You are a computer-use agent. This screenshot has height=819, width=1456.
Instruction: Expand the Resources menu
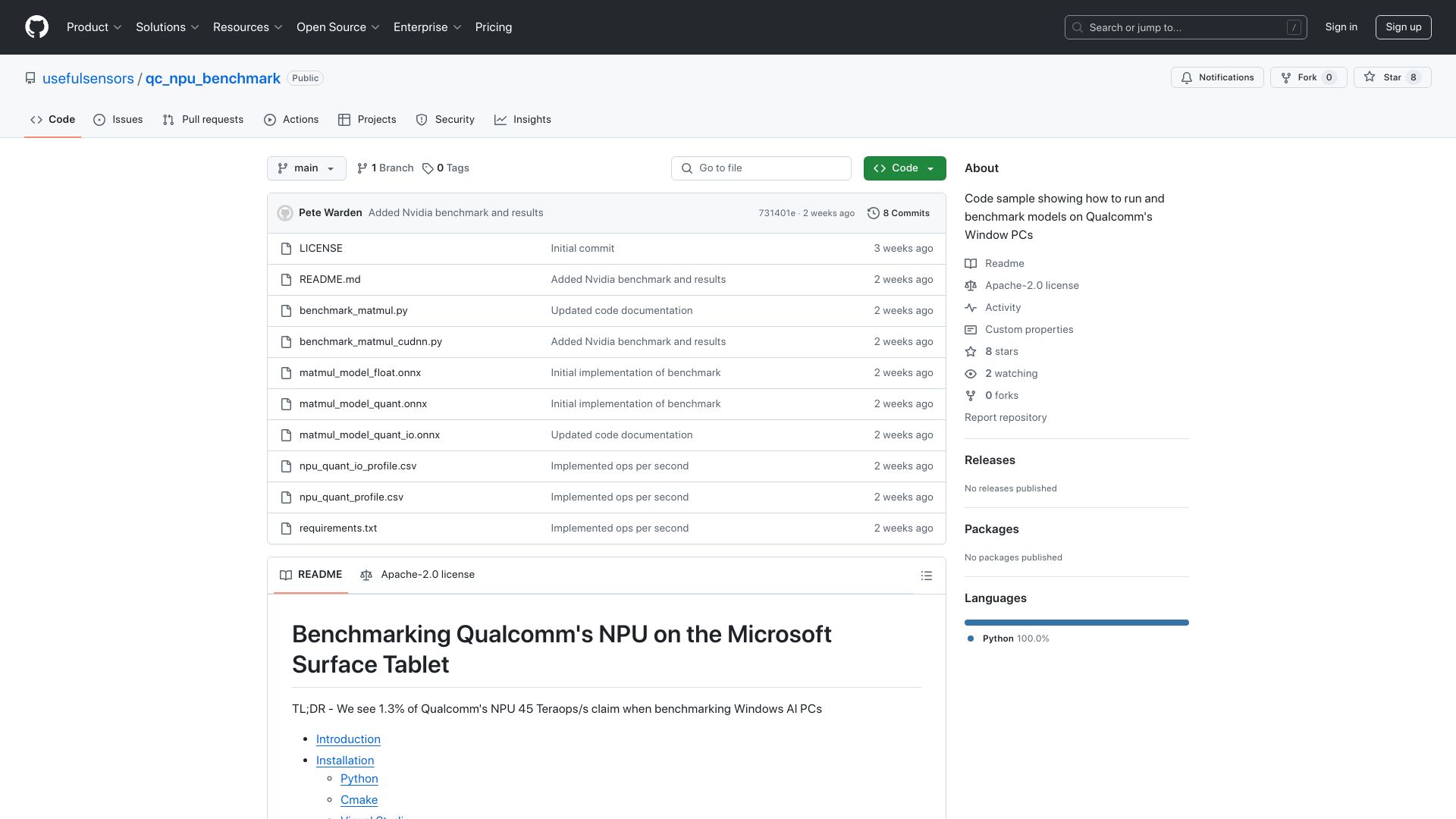[248, 27]
